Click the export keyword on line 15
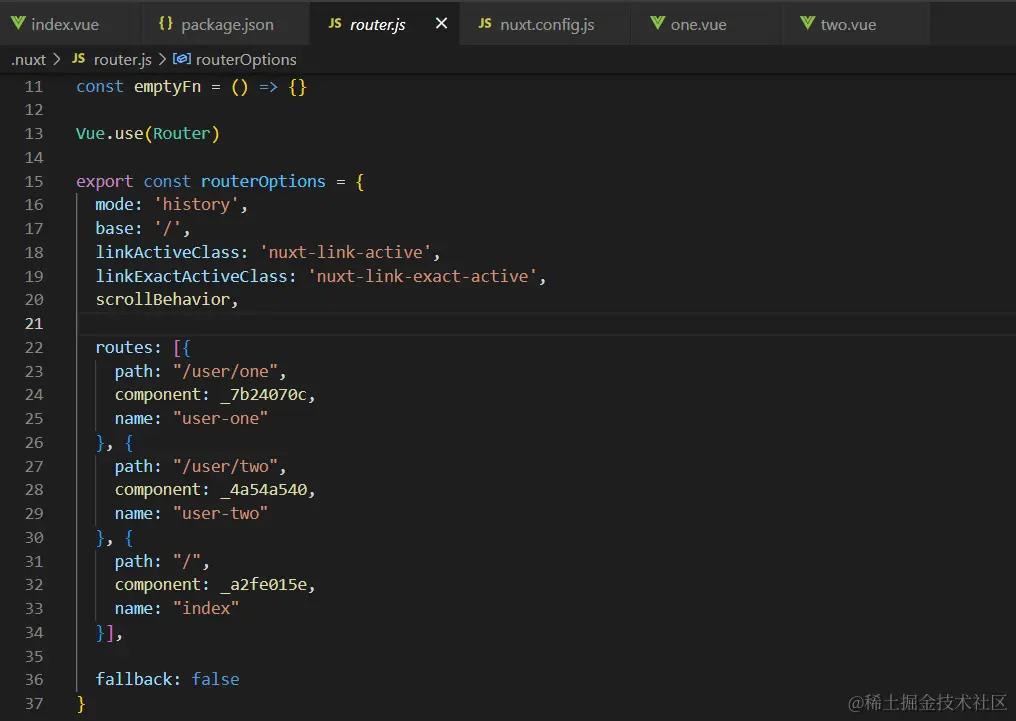The image size is (1016, 721). click(x=104, y=181)
